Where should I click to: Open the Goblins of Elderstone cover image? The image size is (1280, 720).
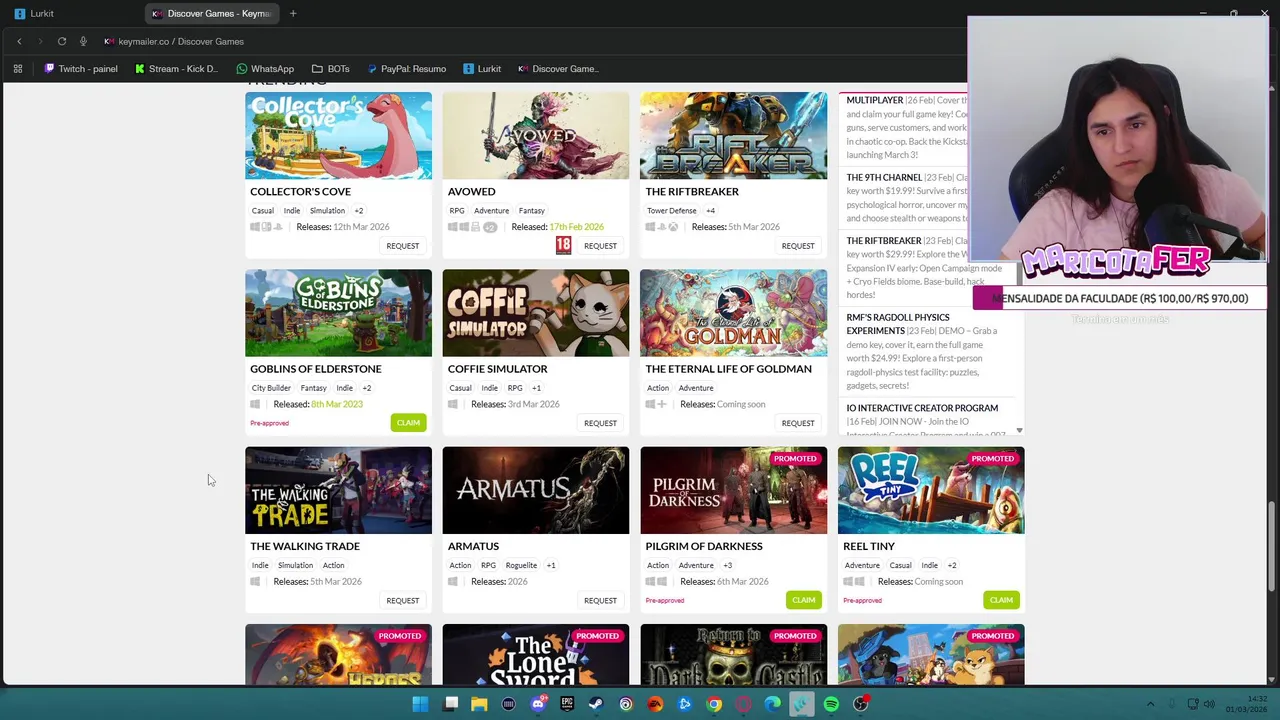[x=339, y=313]
